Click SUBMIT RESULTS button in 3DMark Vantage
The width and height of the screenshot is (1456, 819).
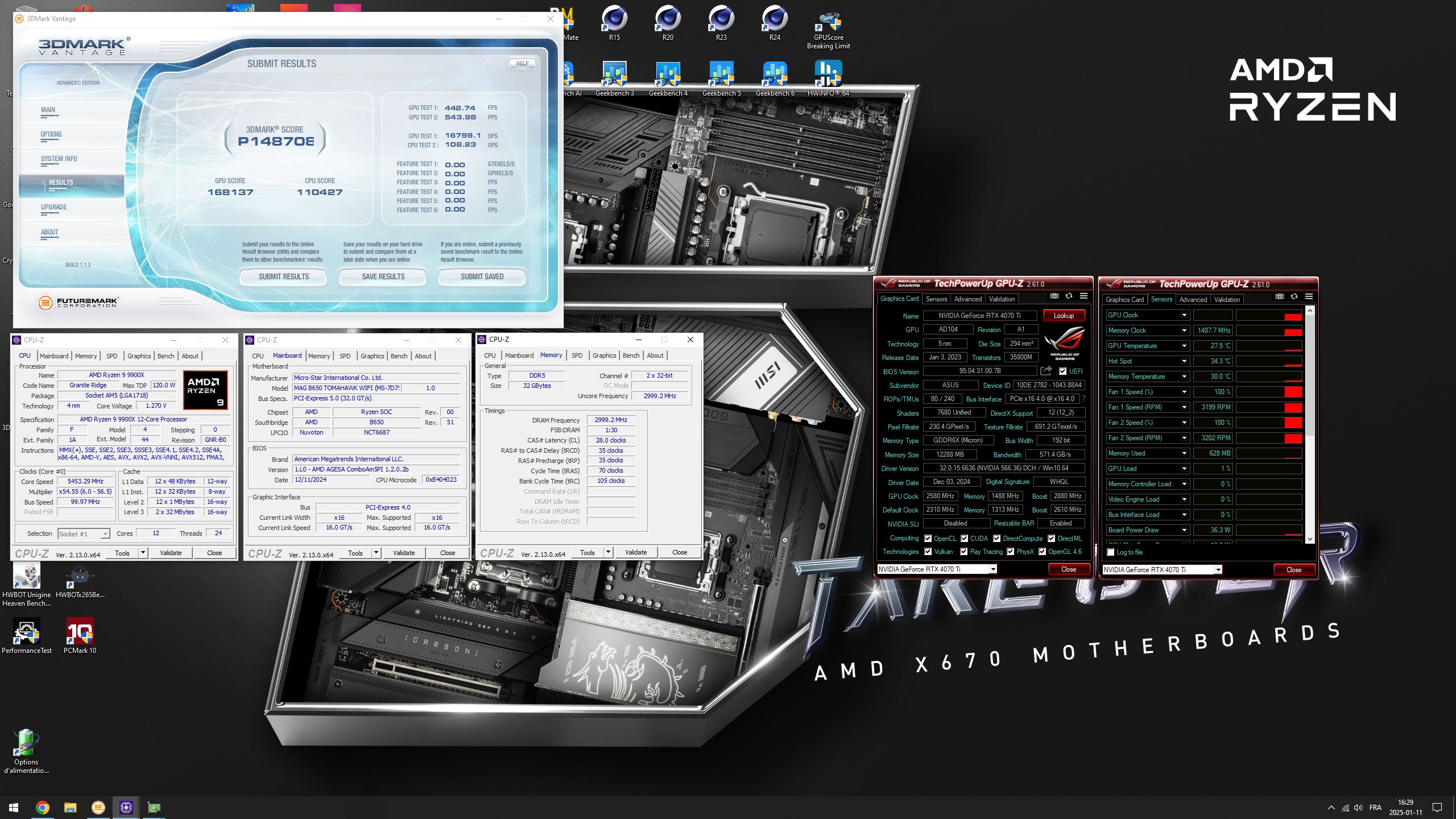pos(283,277)
